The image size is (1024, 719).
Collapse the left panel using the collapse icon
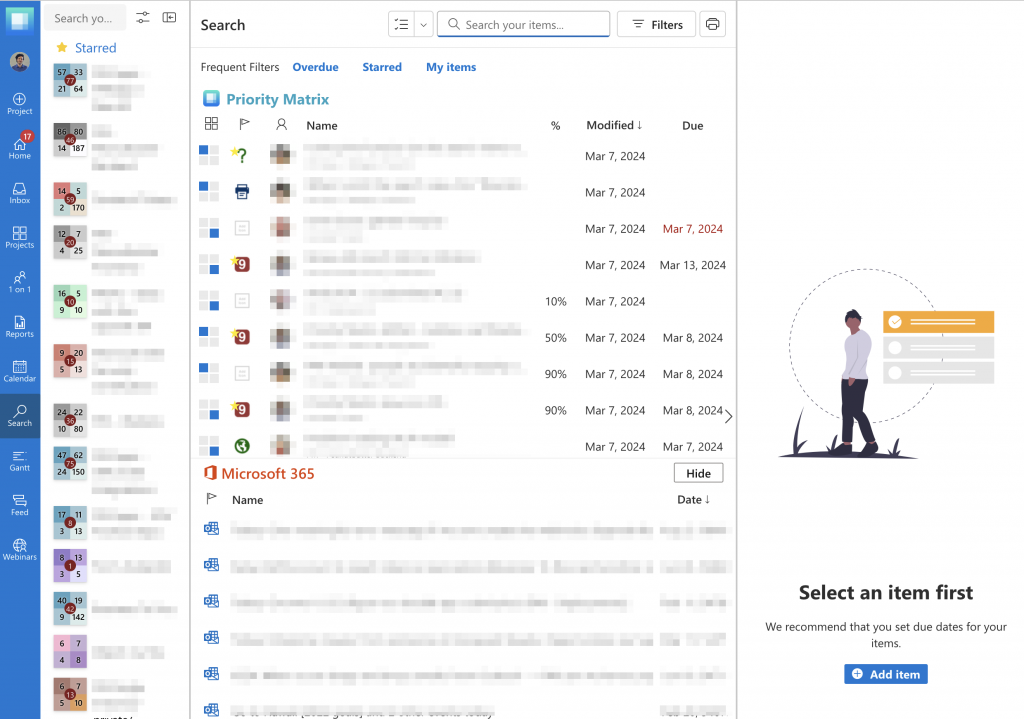169,17
